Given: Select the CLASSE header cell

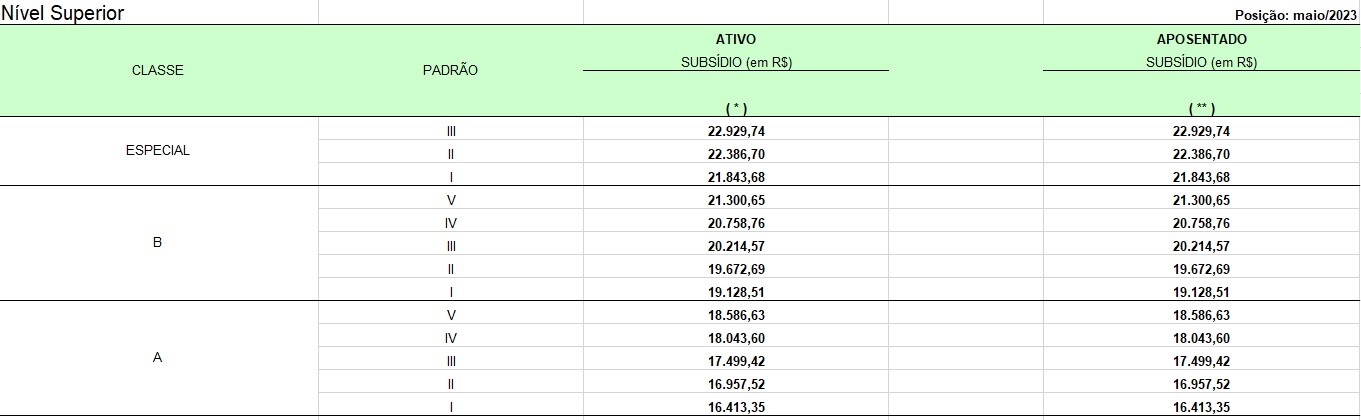Looking at the screenshot, I should tap(158, 71).
